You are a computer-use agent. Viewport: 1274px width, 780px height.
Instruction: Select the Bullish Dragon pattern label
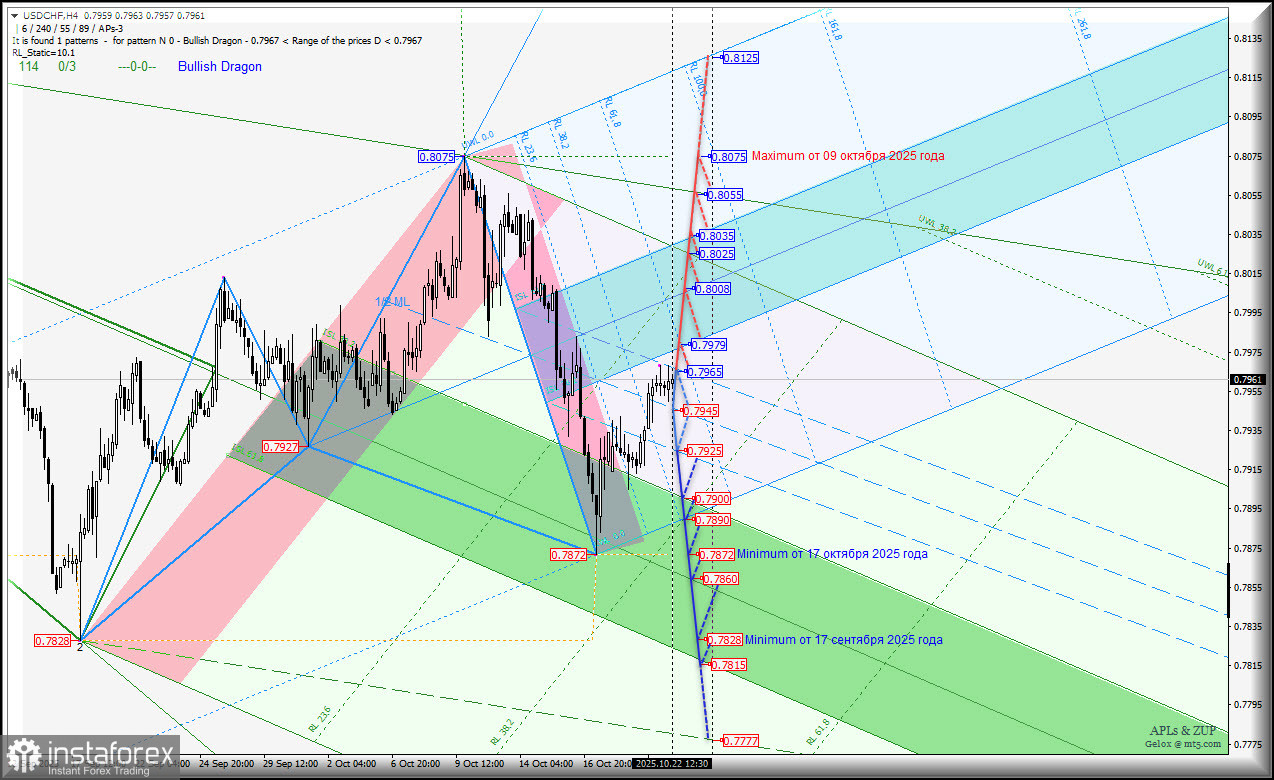point(220,67)
